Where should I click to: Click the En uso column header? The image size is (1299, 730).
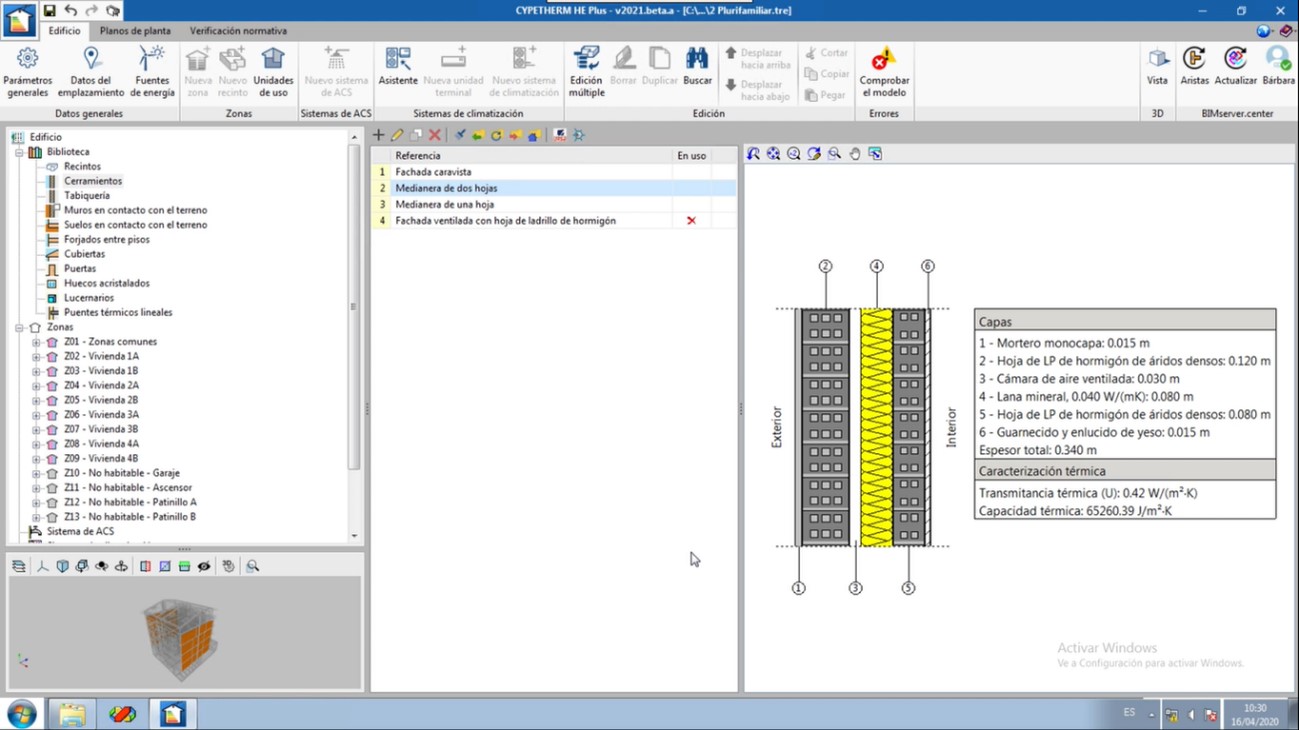pos(691,156)
